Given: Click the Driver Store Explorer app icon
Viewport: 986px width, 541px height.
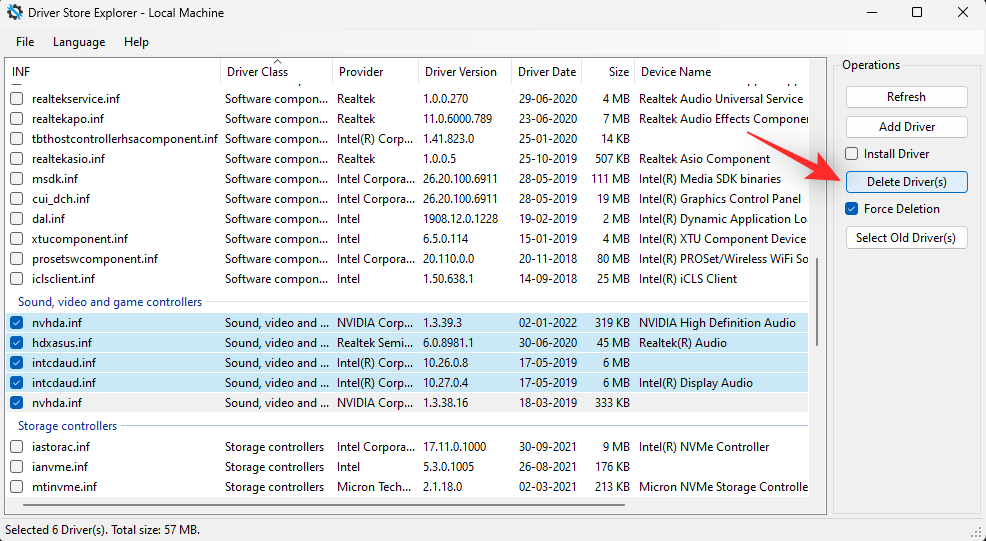Looking at the screenshot, I should 15,13.
